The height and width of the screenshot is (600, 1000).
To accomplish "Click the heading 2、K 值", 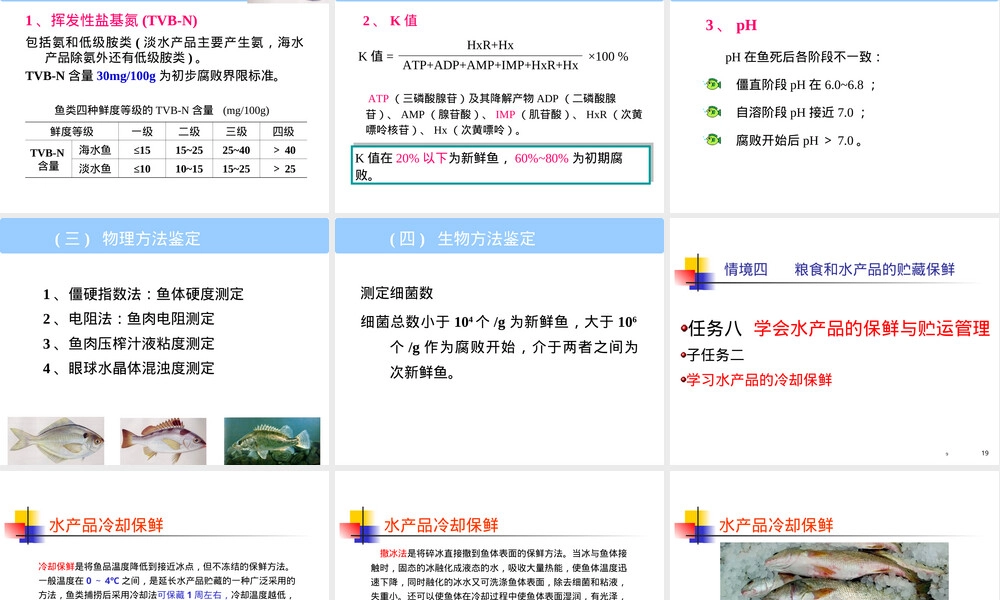I will pos(390,20).
